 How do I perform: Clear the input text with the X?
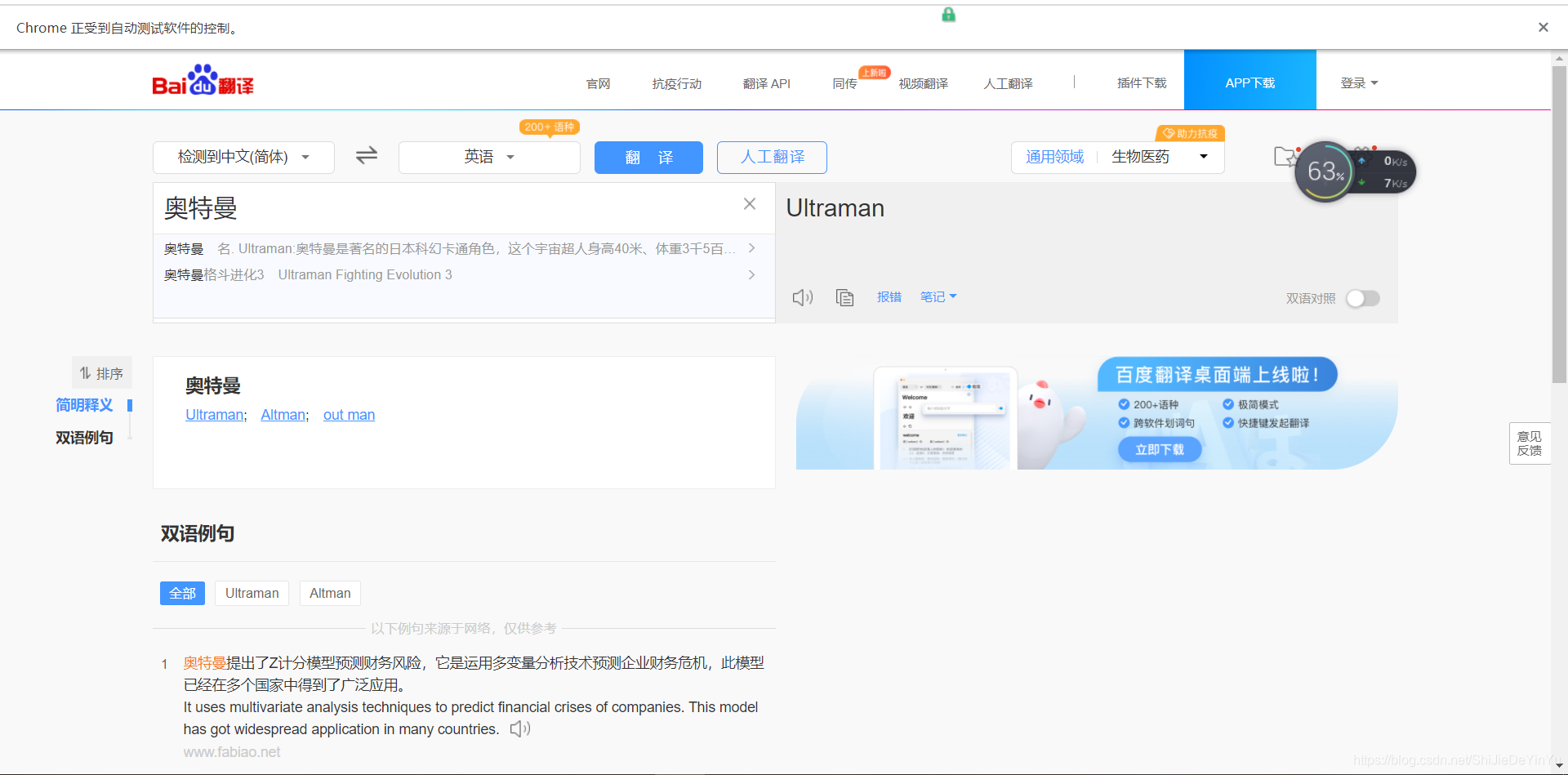[750, 204]
